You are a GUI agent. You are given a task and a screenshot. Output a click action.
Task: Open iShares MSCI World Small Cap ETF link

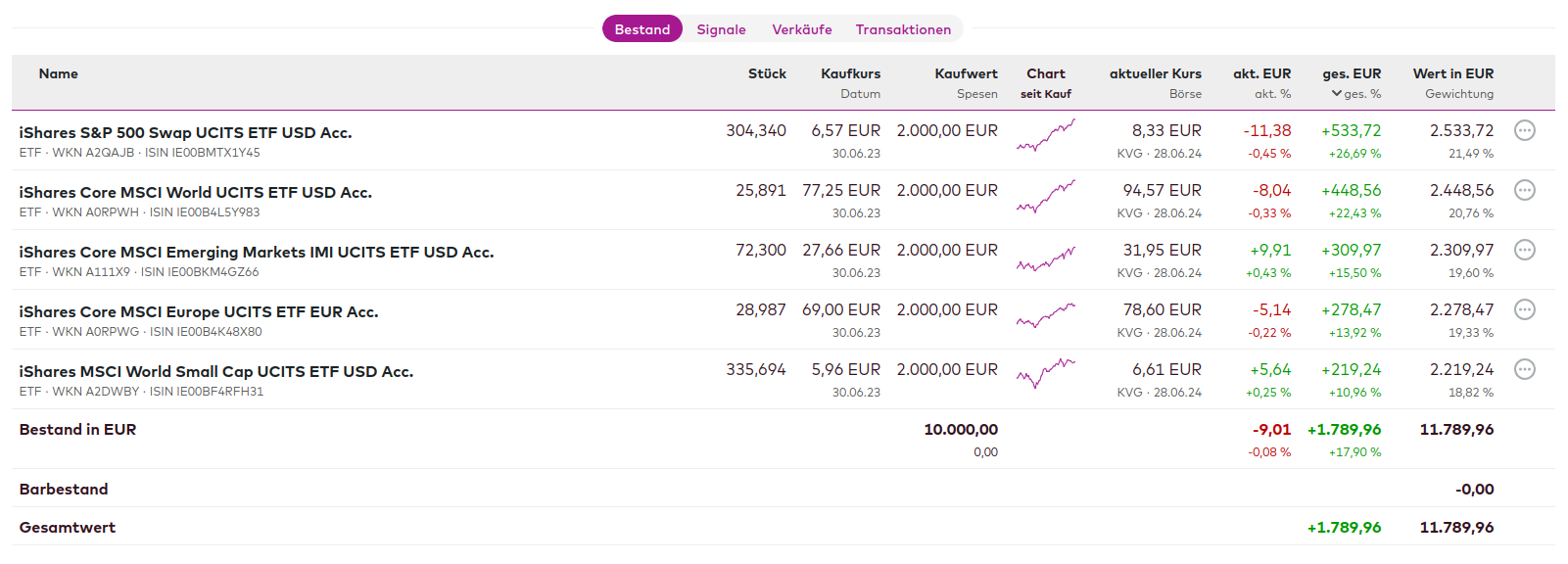tap(215, 372)
